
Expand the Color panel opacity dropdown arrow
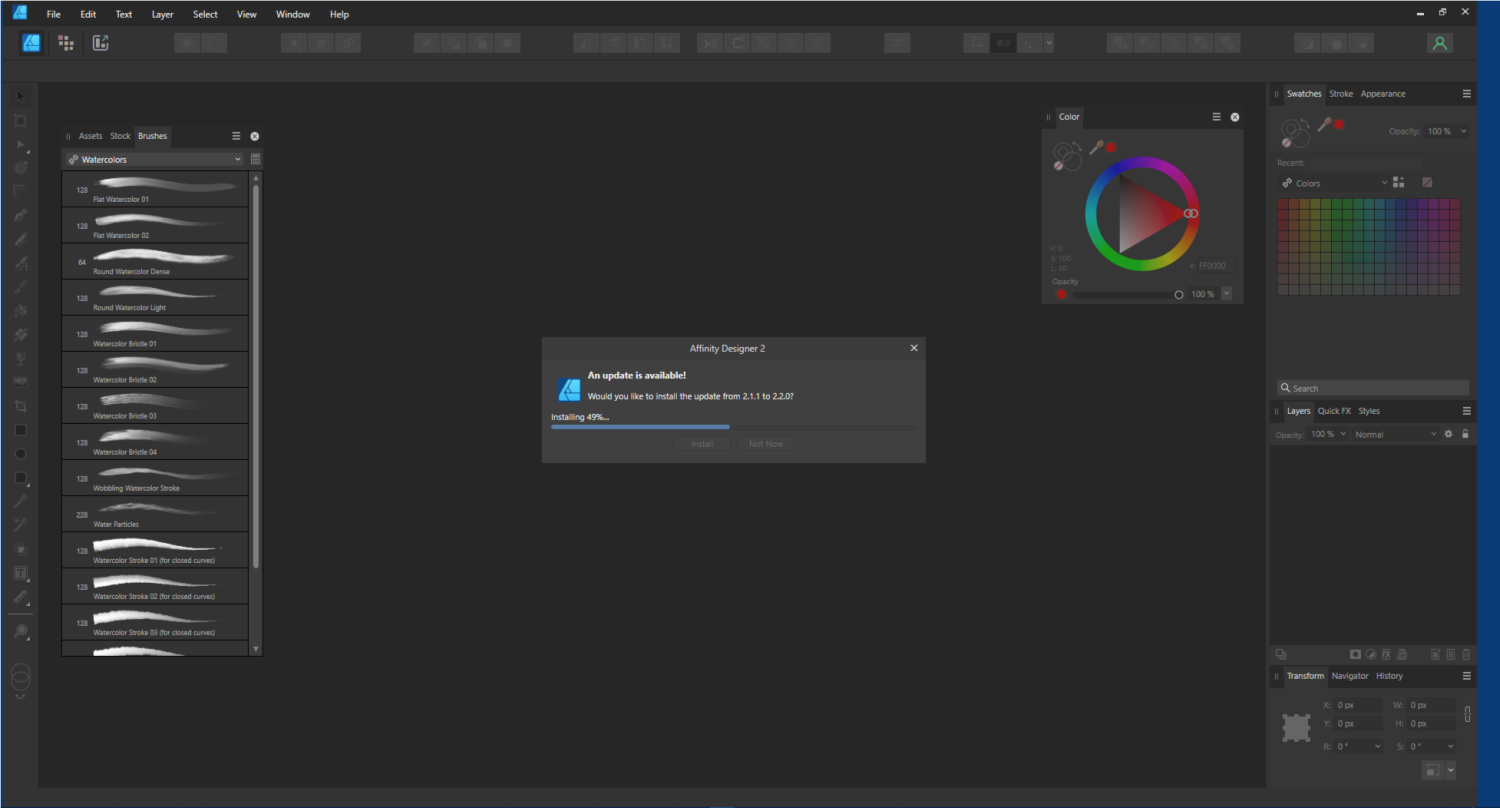1226,294
